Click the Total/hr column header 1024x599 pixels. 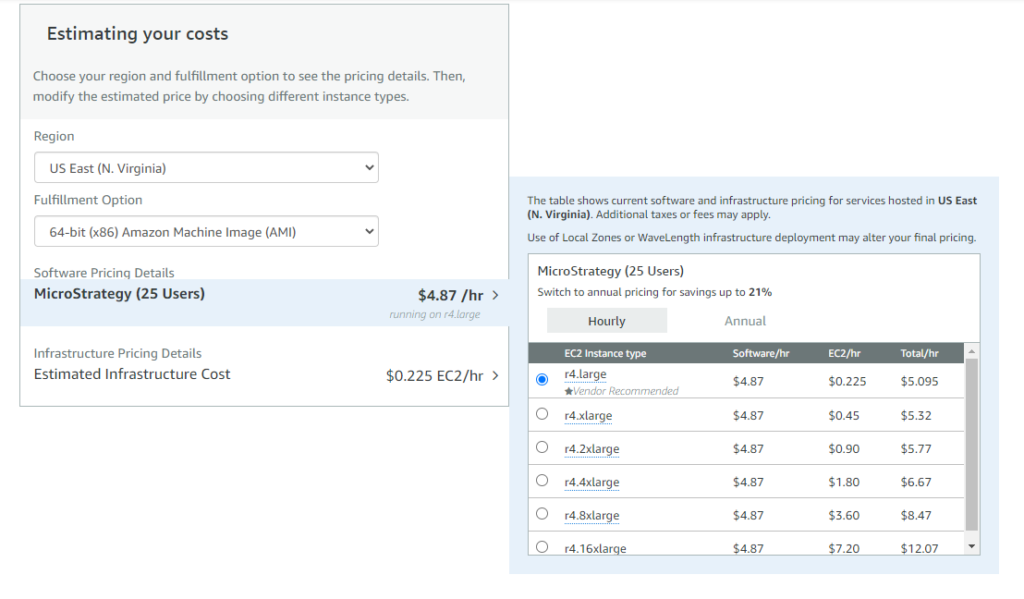(x=920, y=353)
